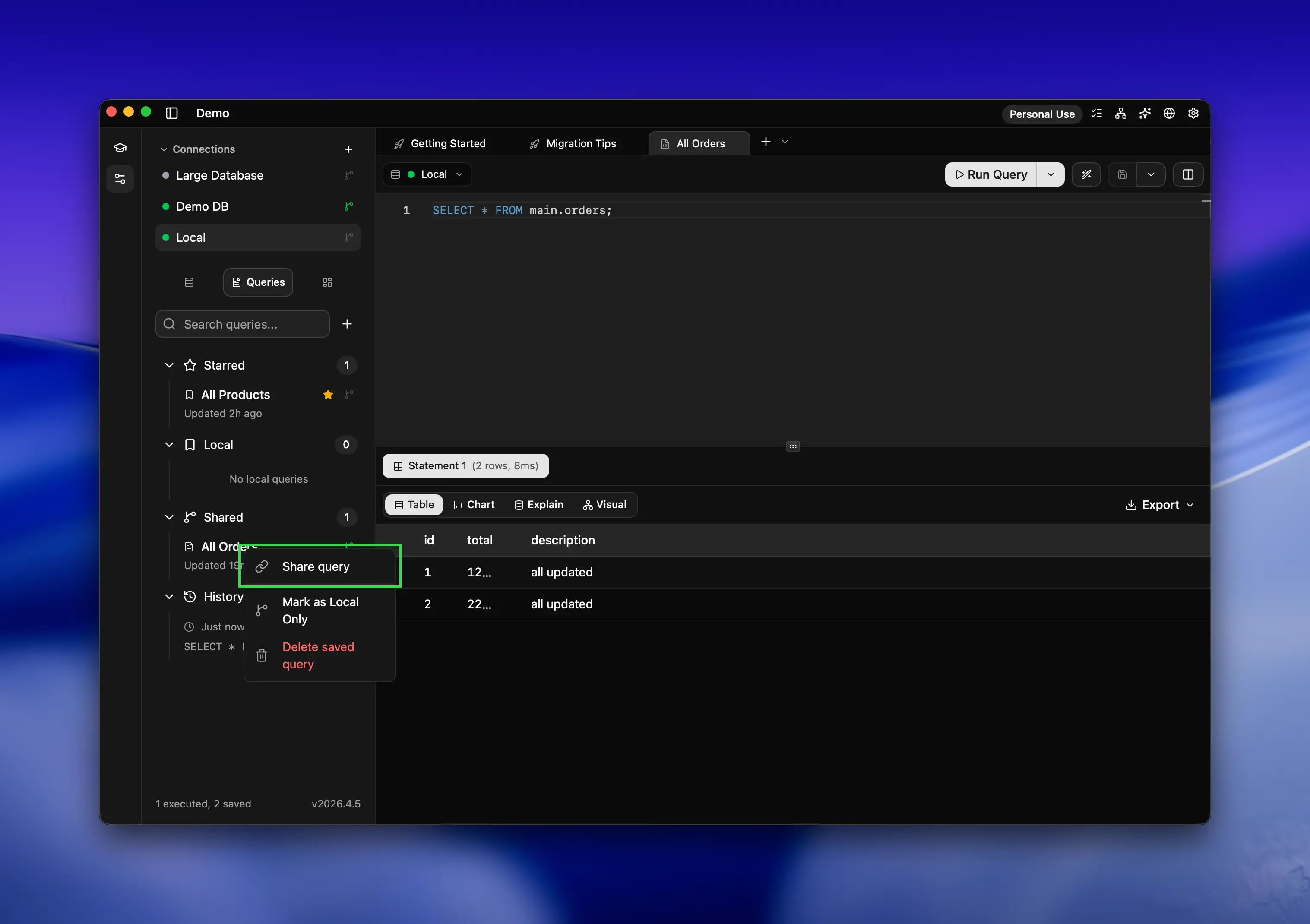This screenshot has height=924, width=1310.
Task: Click the save query disk icon
Action: point(1122,174)
